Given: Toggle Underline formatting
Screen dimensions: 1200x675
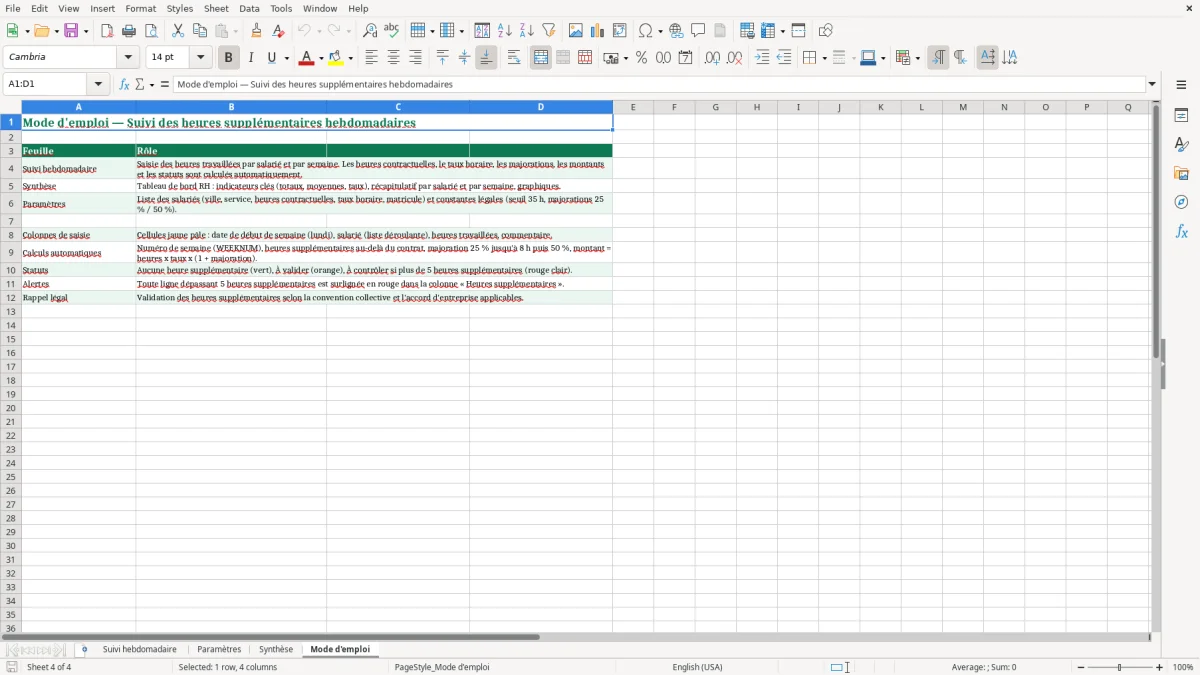Looking at the screenshot, I should 272,58.
